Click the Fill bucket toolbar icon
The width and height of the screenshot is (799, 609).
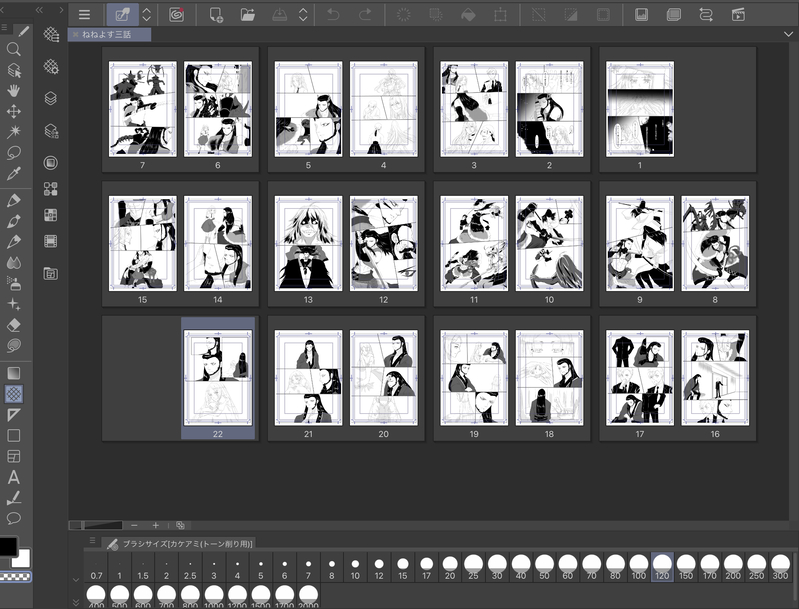click(x=468, y=15)
